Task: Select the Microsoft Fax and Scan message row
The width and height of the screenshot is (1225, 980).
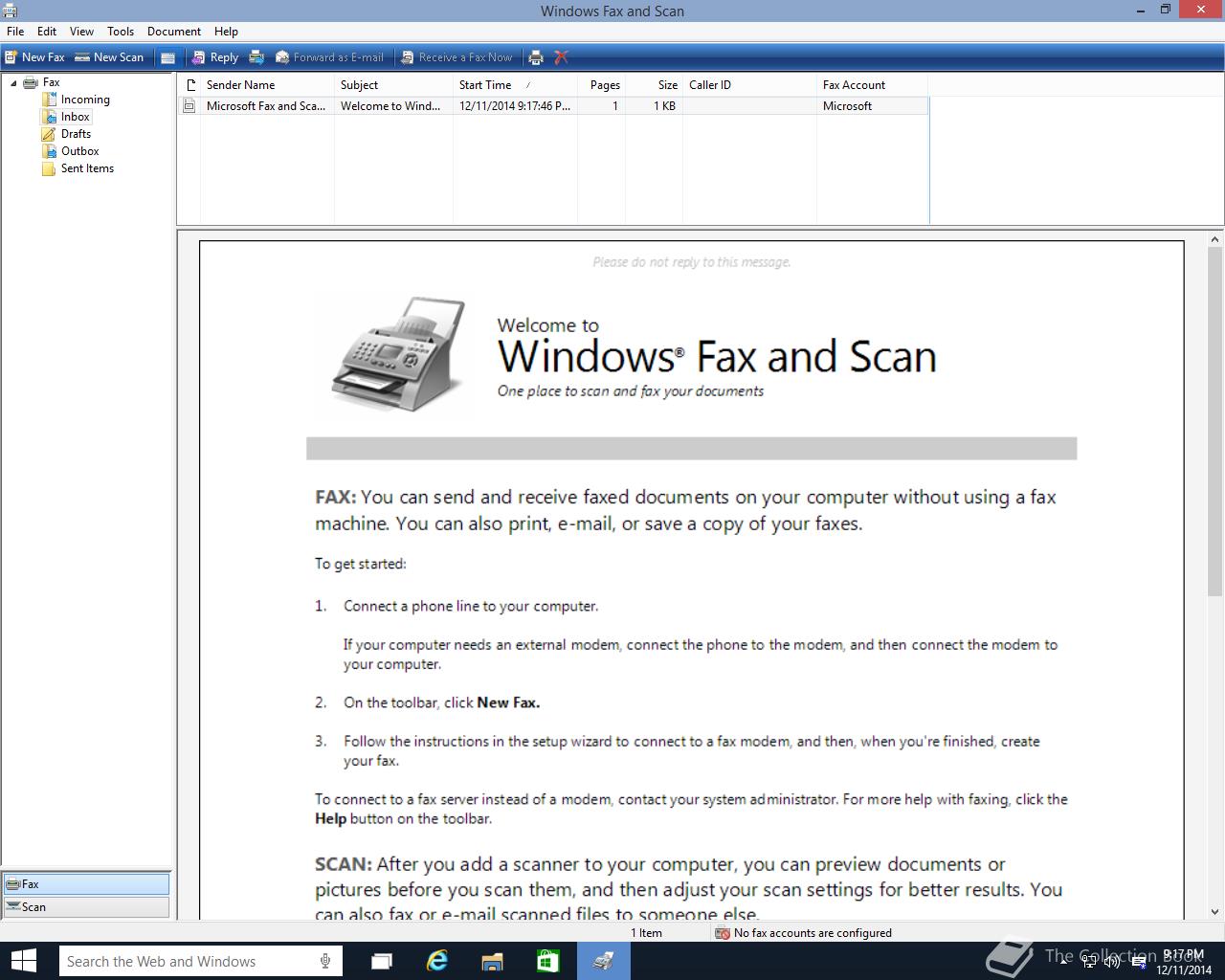Action: point(553,106)
